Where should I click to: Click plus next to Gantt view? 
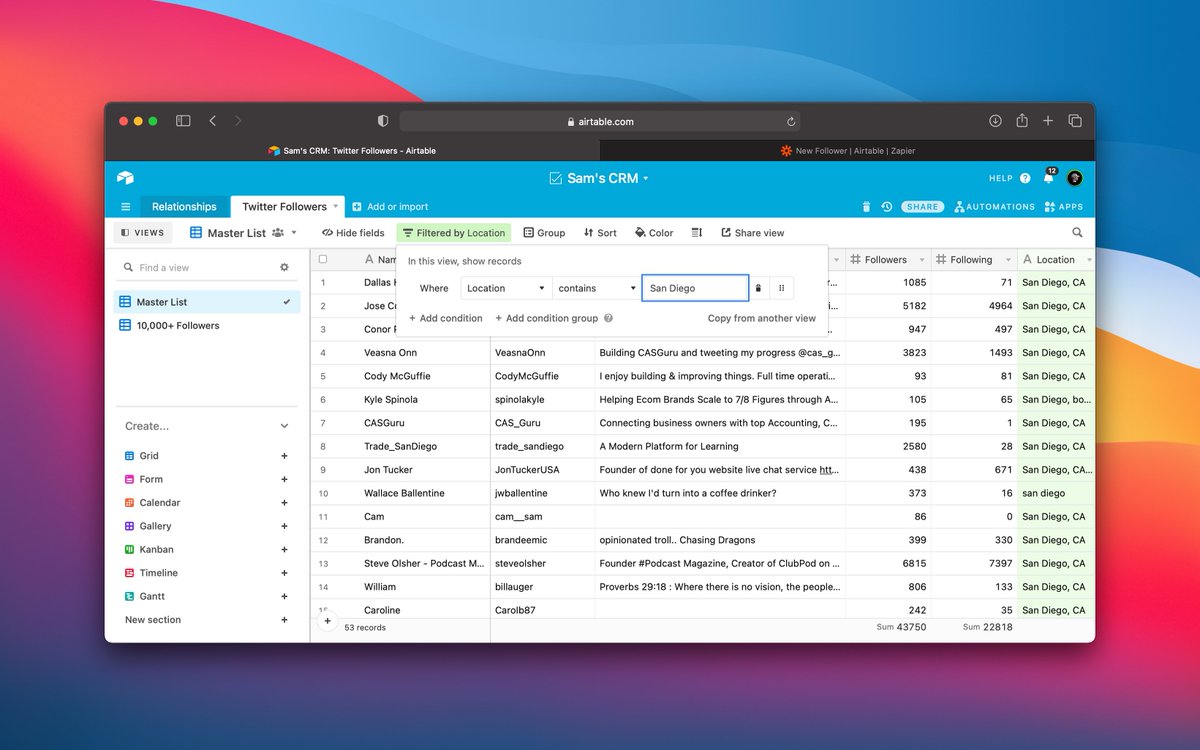pyautogui.click(x=284, y=596)
